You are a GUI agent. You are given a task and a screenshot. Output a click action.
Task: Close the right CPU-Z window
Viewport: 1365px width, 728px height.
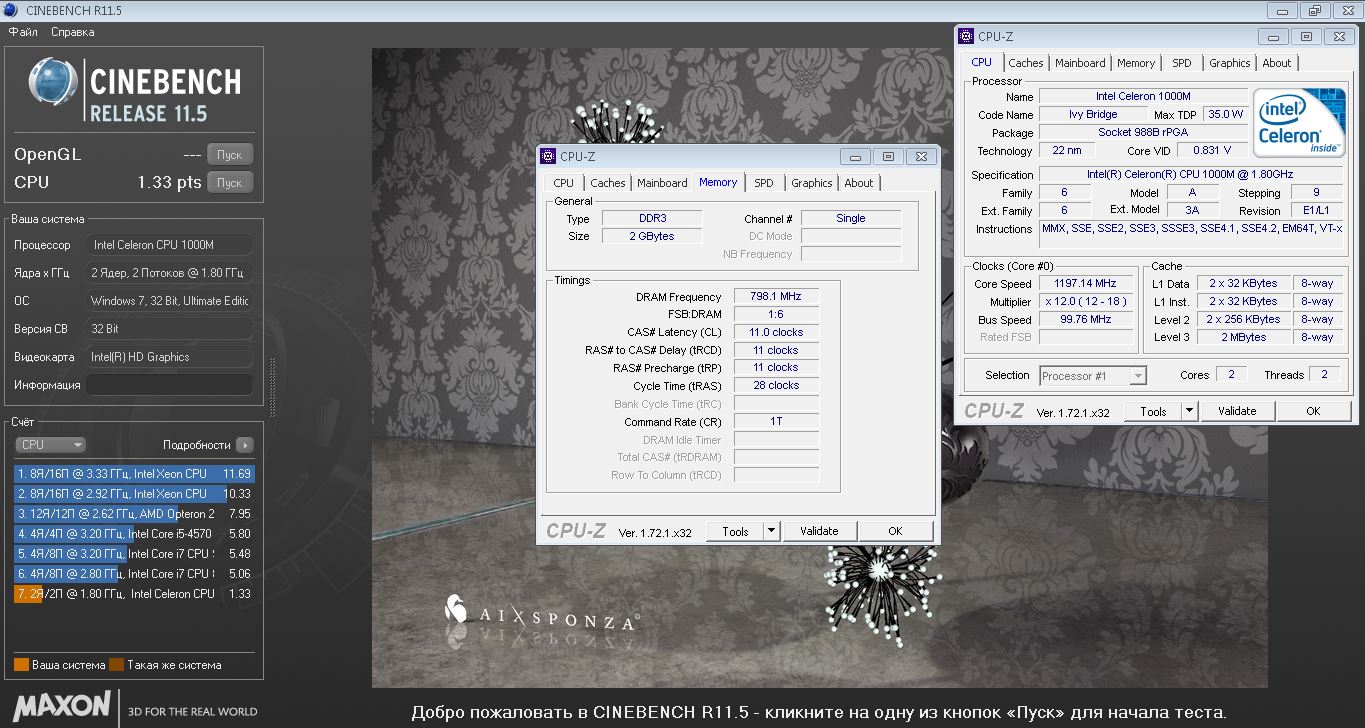click(1339, 37)
